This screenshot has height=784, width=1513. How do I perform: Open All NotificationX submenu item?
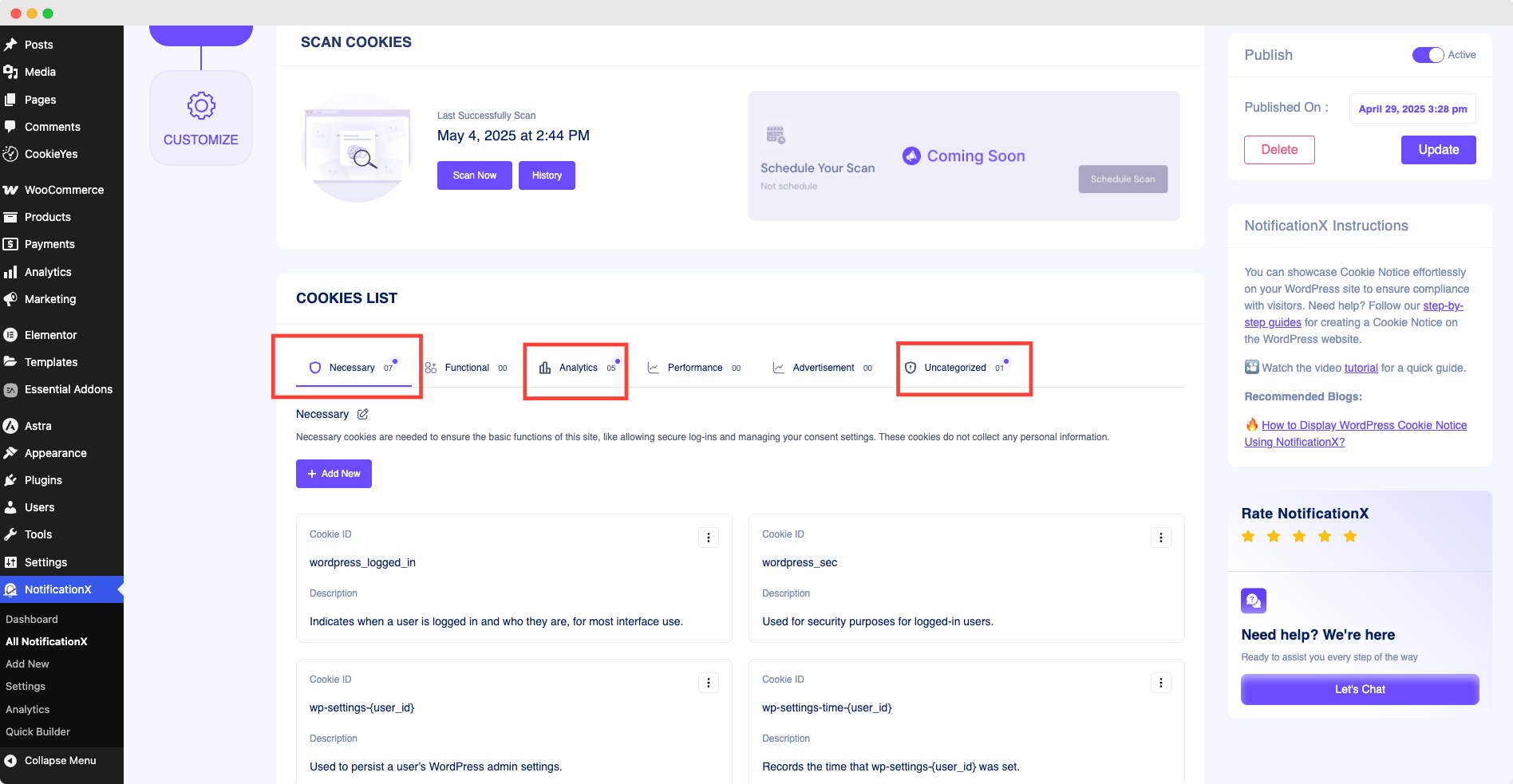click(46, 641)
